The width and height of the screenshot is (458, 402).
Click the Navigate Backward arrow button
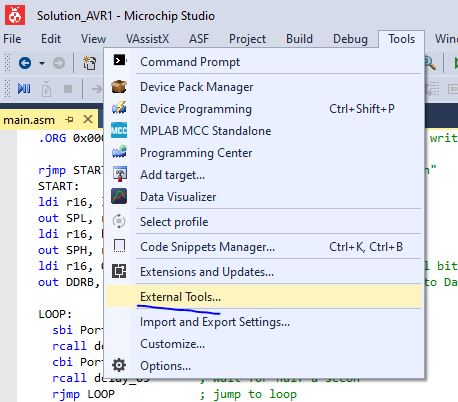[25, 63]
